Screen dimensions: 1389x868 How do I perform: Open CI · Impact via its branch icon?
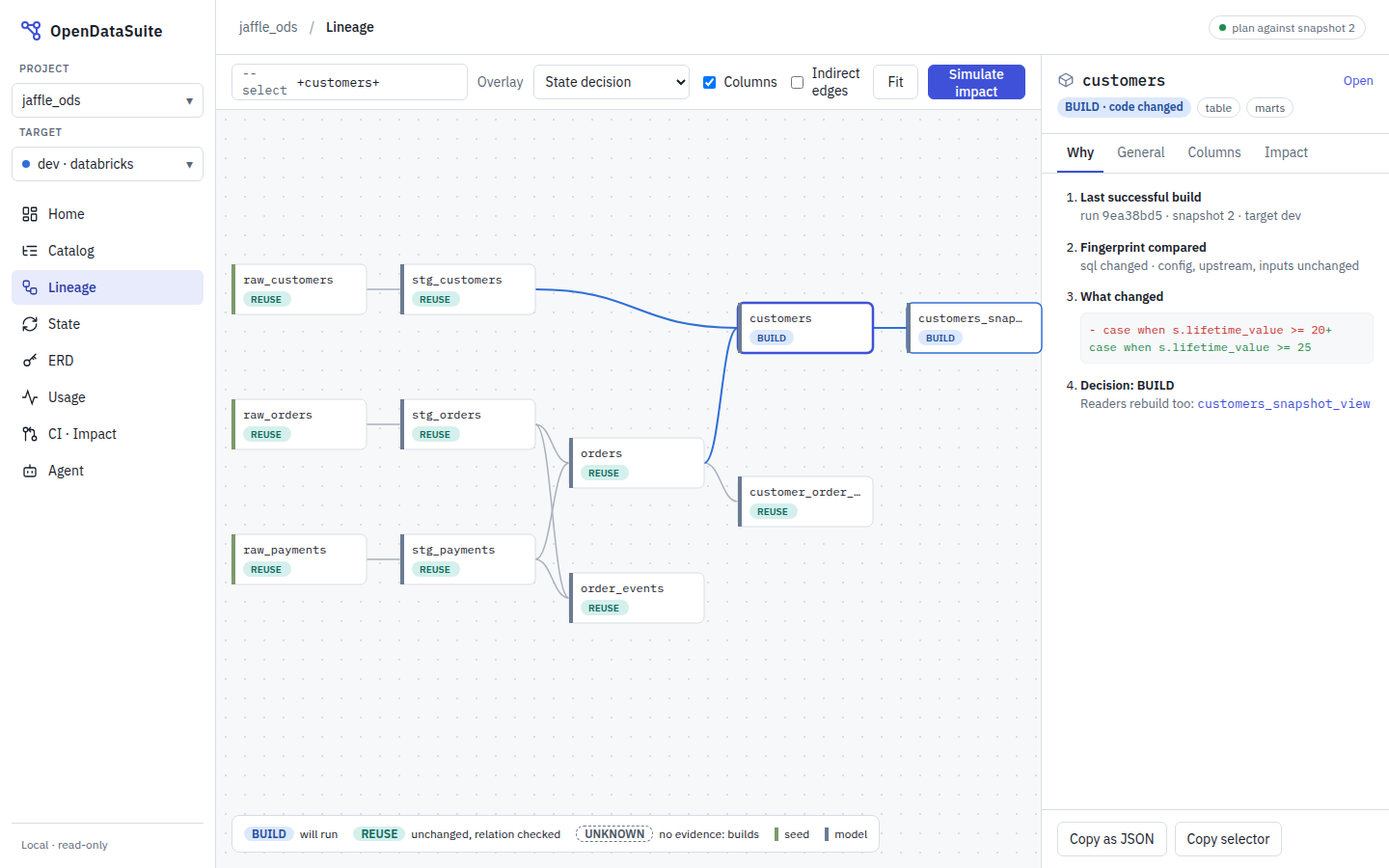click(30, 434)
